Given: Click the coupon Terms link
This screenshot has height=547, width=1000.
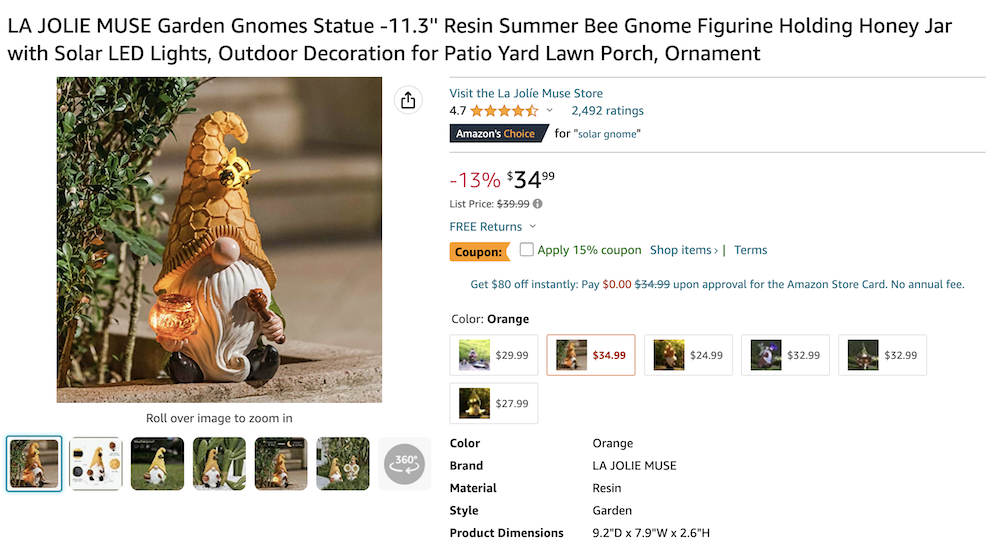Looking at the screenshot, I should pos(750,250).
